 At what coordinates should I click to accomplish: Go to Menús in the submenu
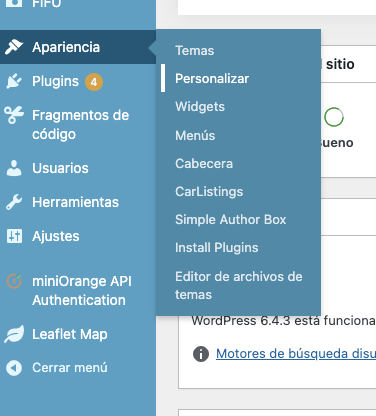pyautogui.click(x=195, y=135)
